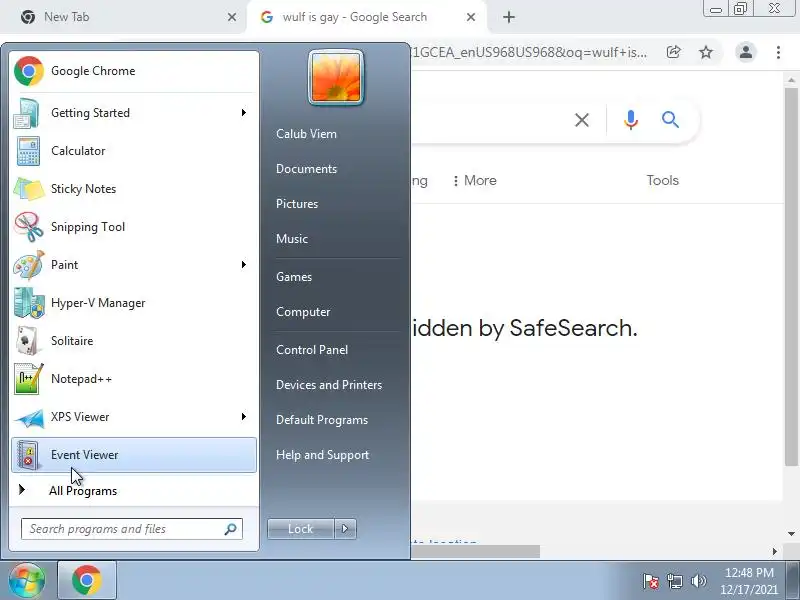Click the Action Center flag tray icon
This screenshot has width=800, height=600.
651,581
